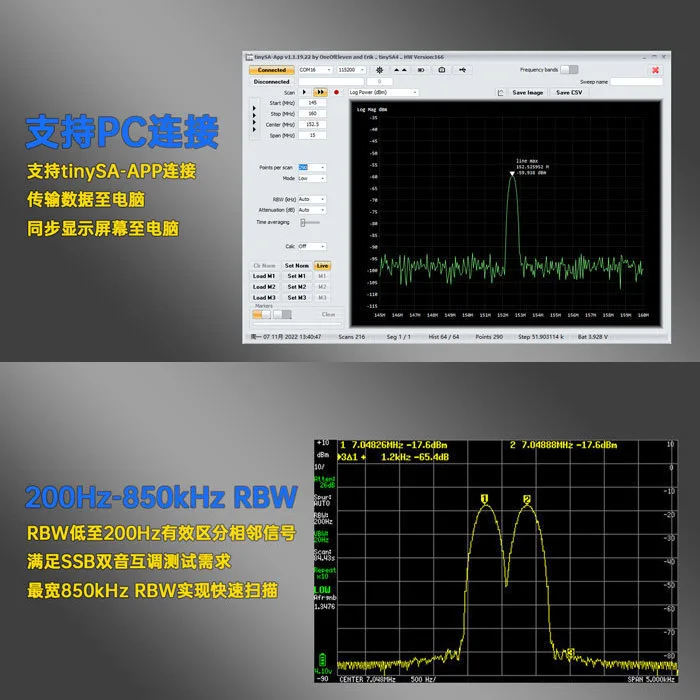
Task: Click the Set M2 button
Action: pyautogui.click(x=297, y=287)
